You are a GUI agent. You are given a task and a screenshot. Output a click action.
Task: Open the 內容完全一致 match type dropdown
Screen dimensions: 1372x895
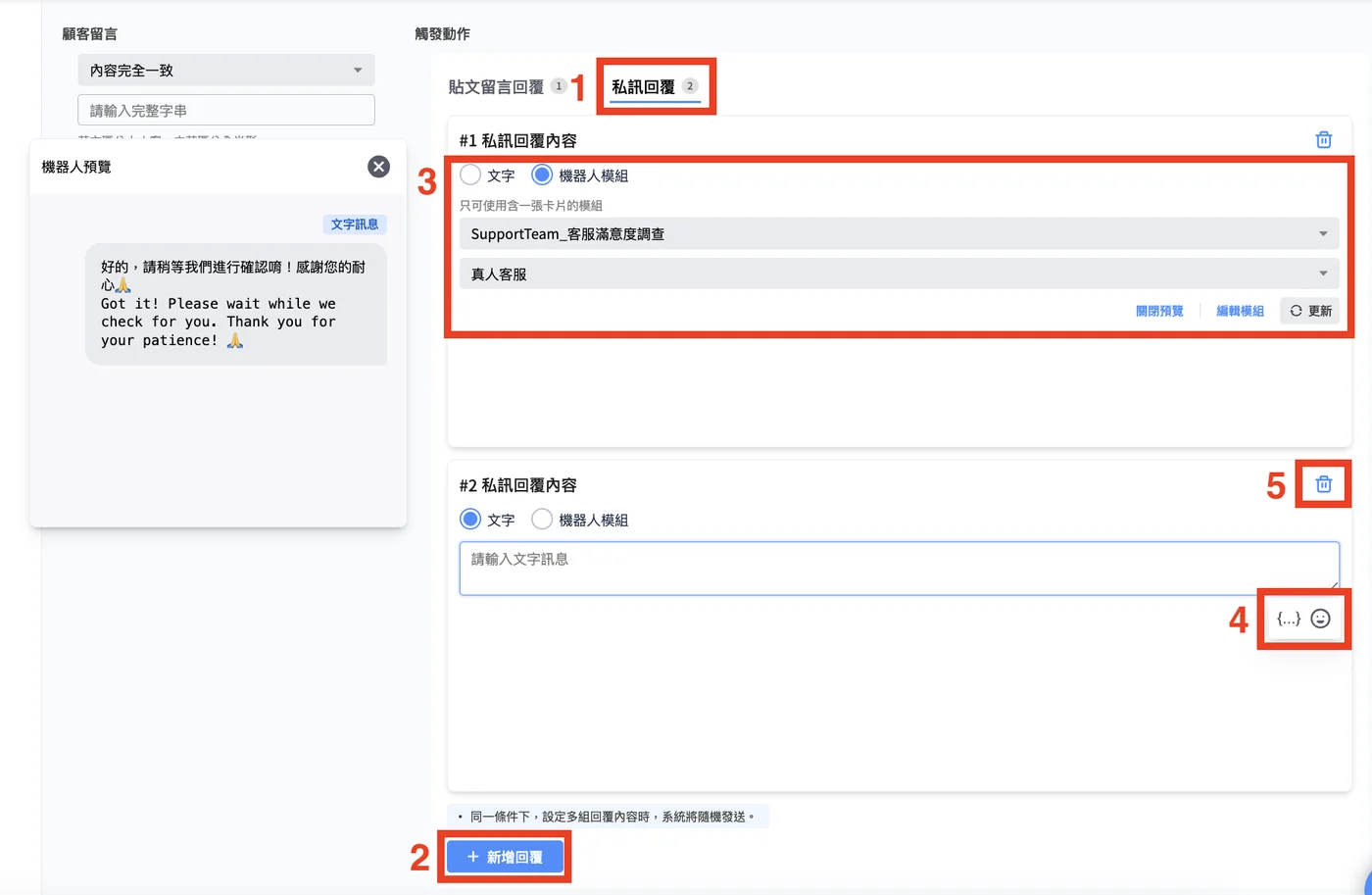click(x=226, y=70)
